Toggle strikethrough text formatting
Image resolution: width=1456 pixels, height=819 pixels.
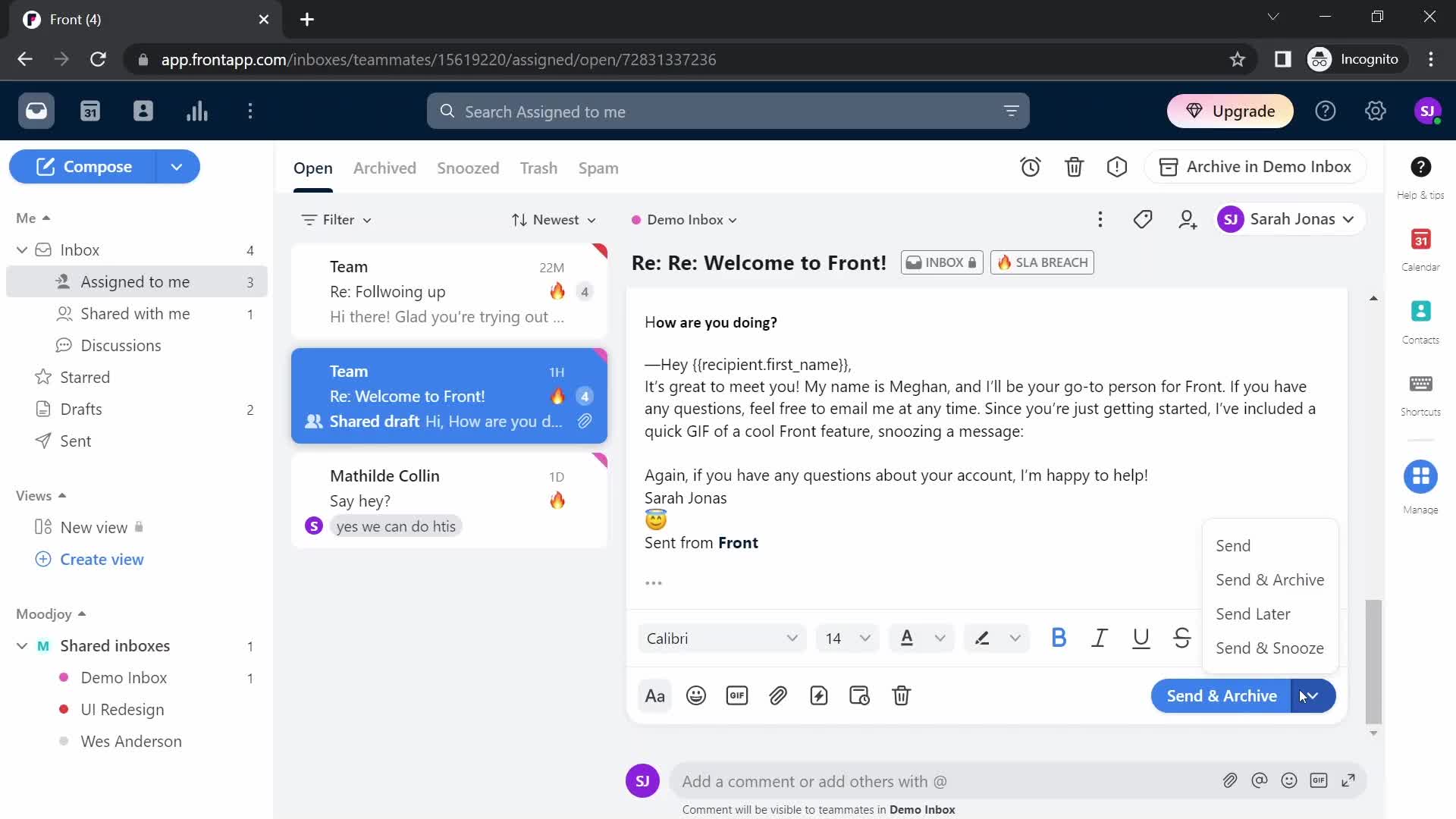coord(1184,638)
